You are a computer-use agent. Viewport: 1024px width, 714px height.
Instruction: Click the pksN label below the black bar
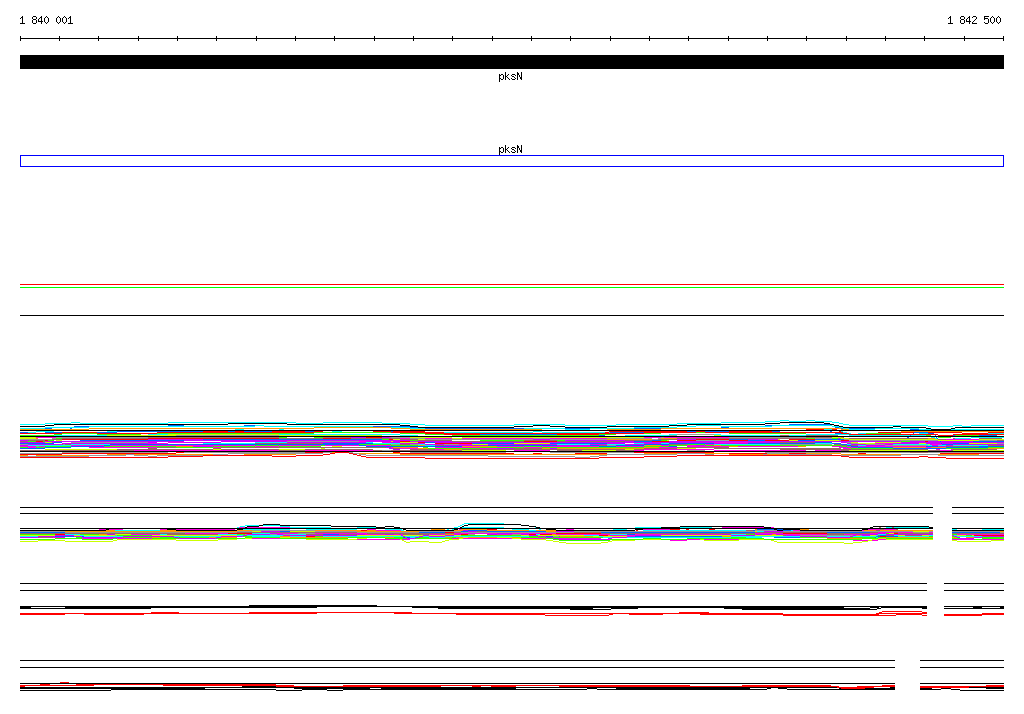(510, 76)
